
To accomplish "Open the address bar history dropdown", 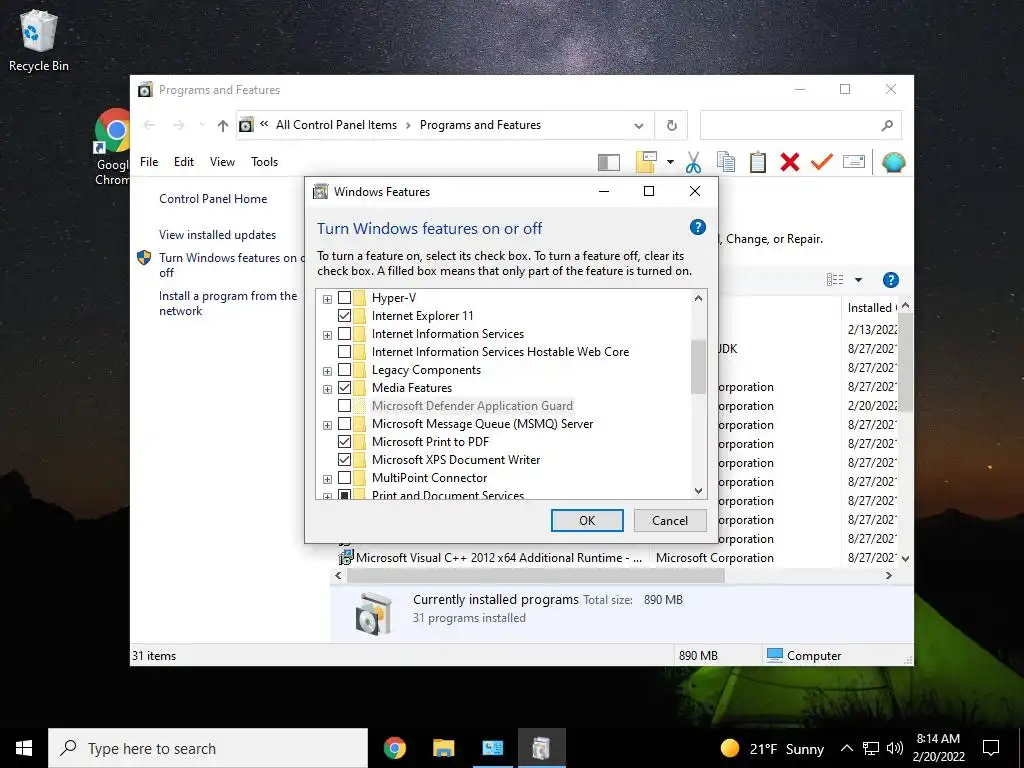I will (639, 125).
